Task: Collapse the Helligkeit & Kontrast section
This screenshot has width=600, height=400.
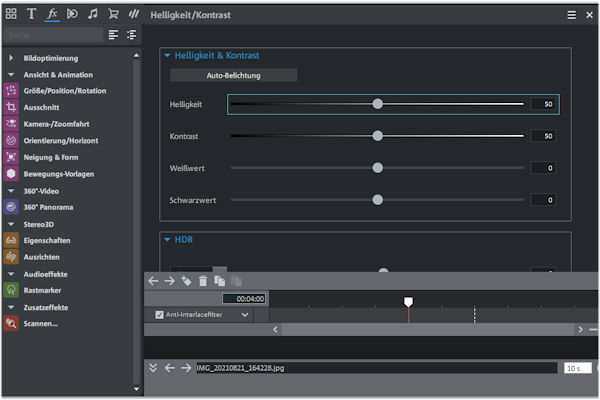Action: pyautogui.click(x=167, y=56)
